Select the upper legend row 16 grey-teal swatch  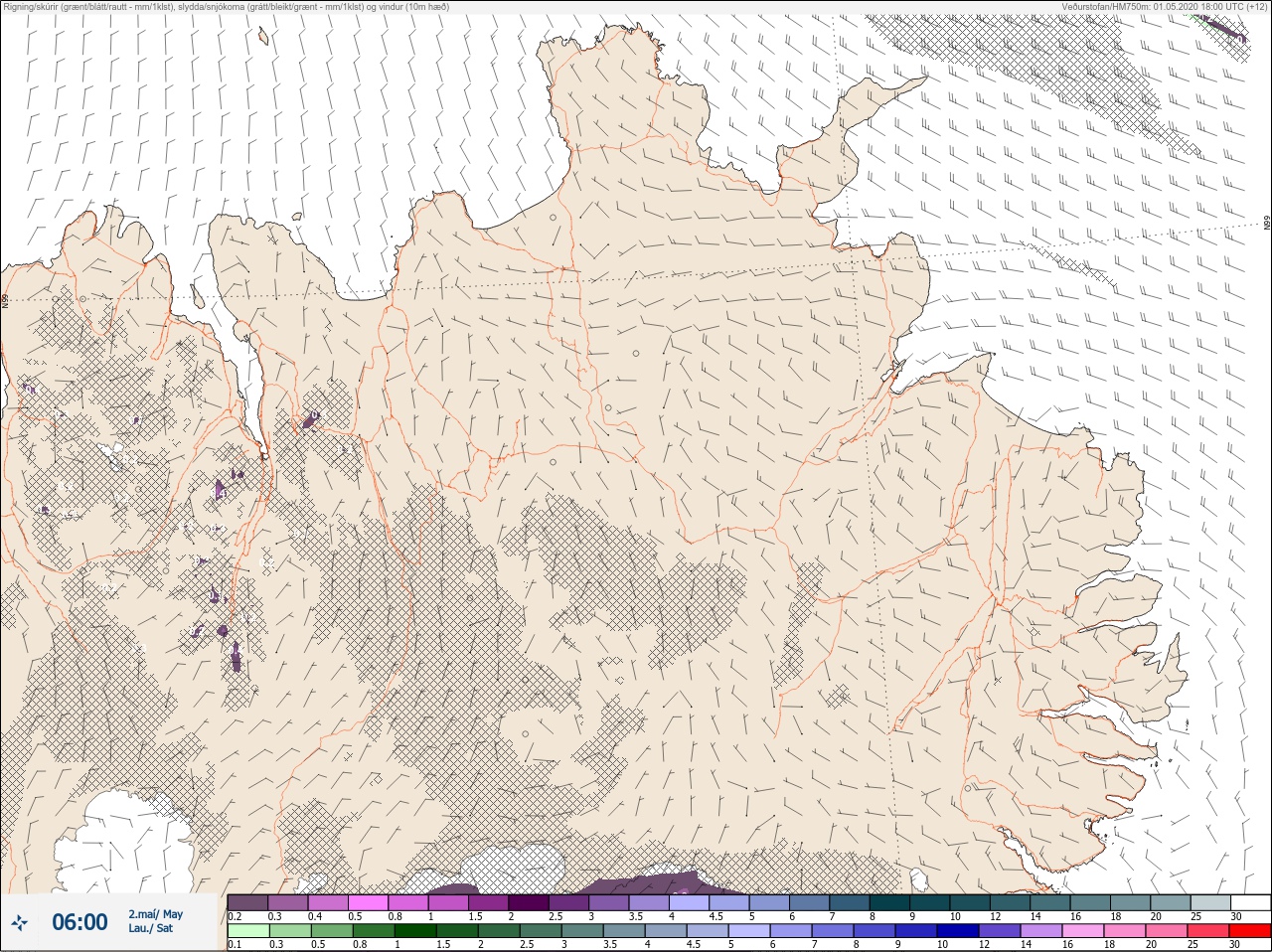click(x=1092, y=902)
